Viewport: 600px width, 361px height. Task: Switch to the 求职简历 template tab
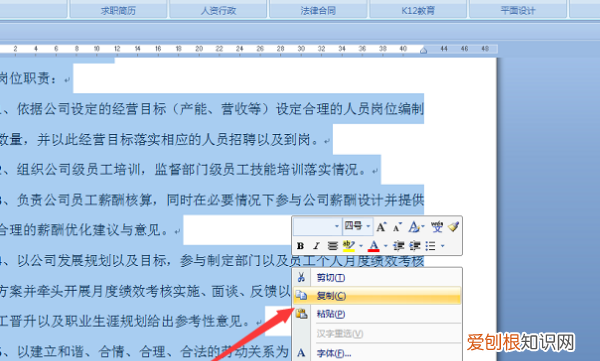tap(118, 10)
